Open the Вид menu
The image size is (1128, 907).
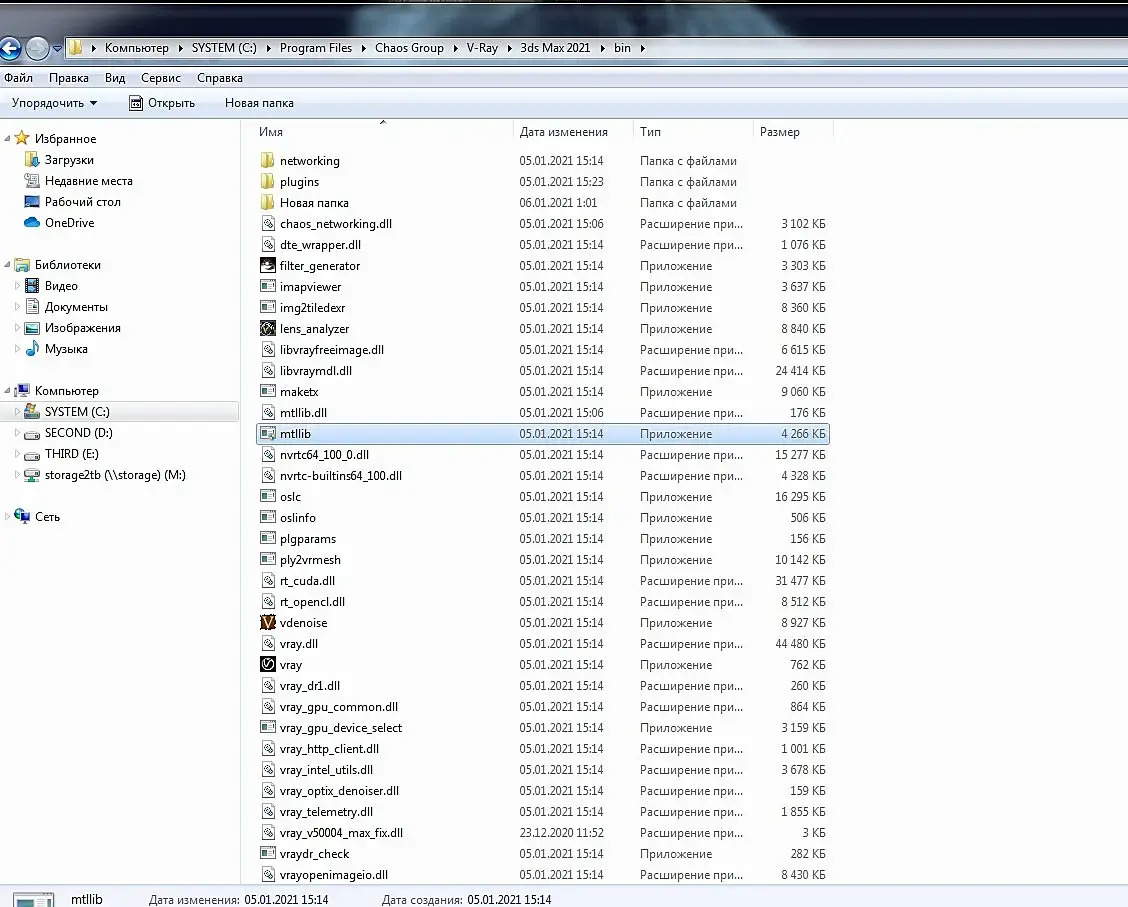point(114,78)
